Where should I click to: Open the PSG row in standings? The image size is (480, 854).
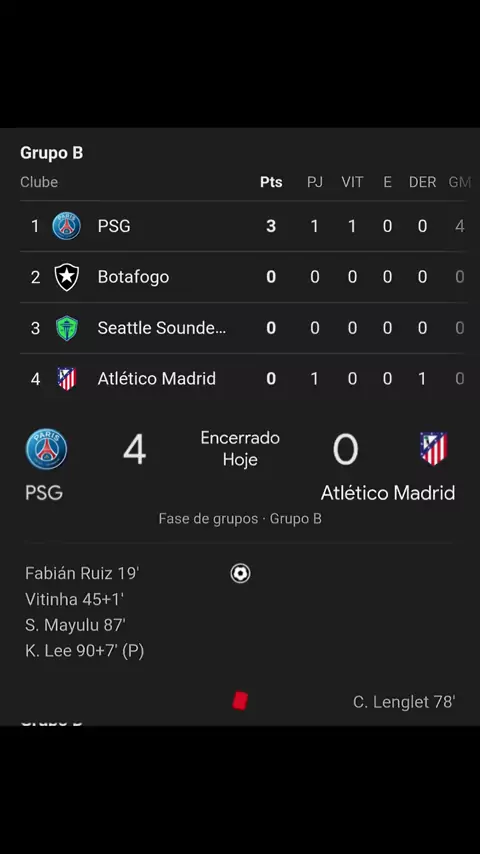[x=244, y=226]
